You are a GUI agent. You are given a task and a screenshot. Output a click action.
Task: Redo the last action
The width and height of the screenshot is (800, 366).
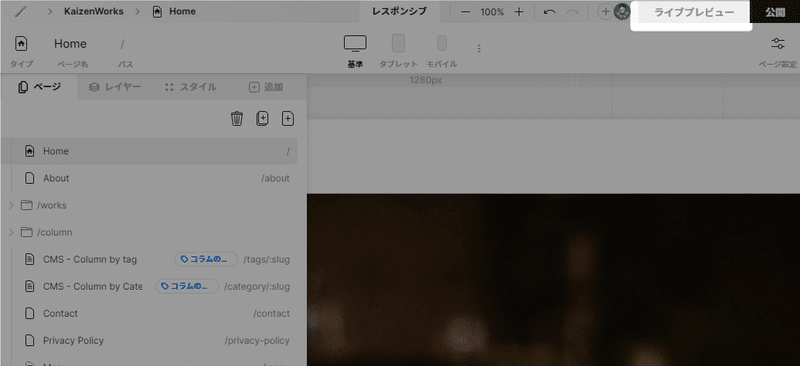click(x=572, y=12)
